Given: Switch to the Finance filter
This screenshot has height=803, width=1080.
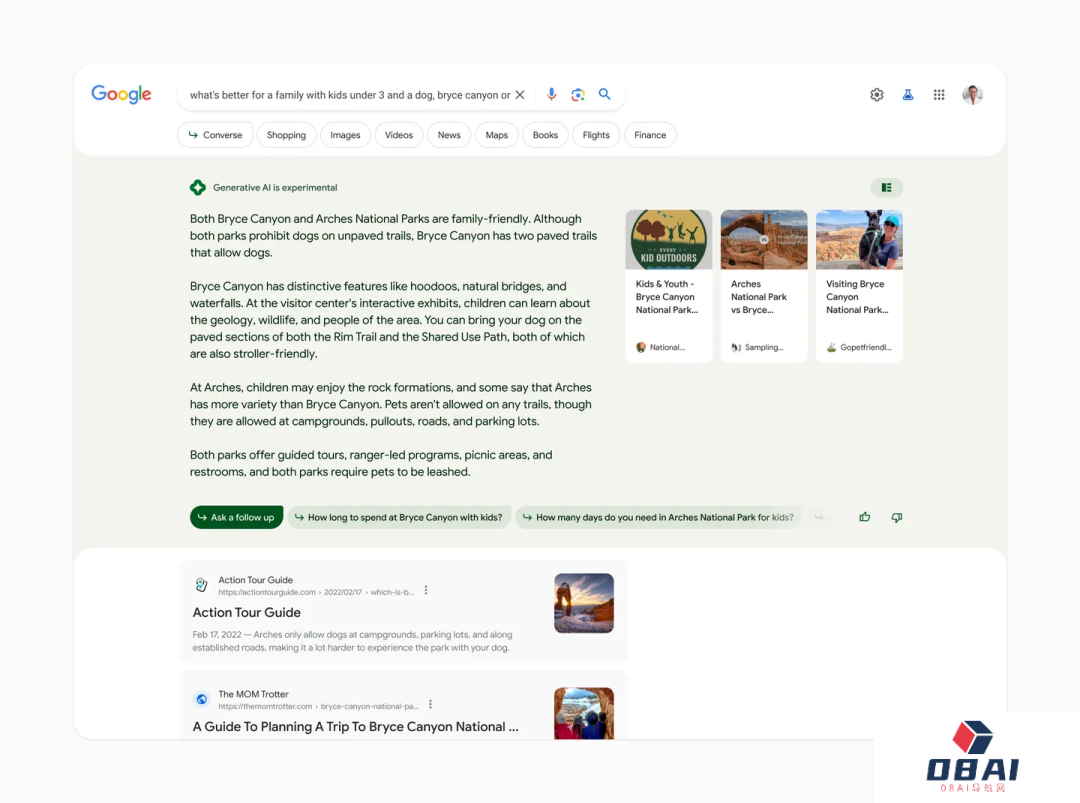Looking at the screenshot, I should 650,135.
